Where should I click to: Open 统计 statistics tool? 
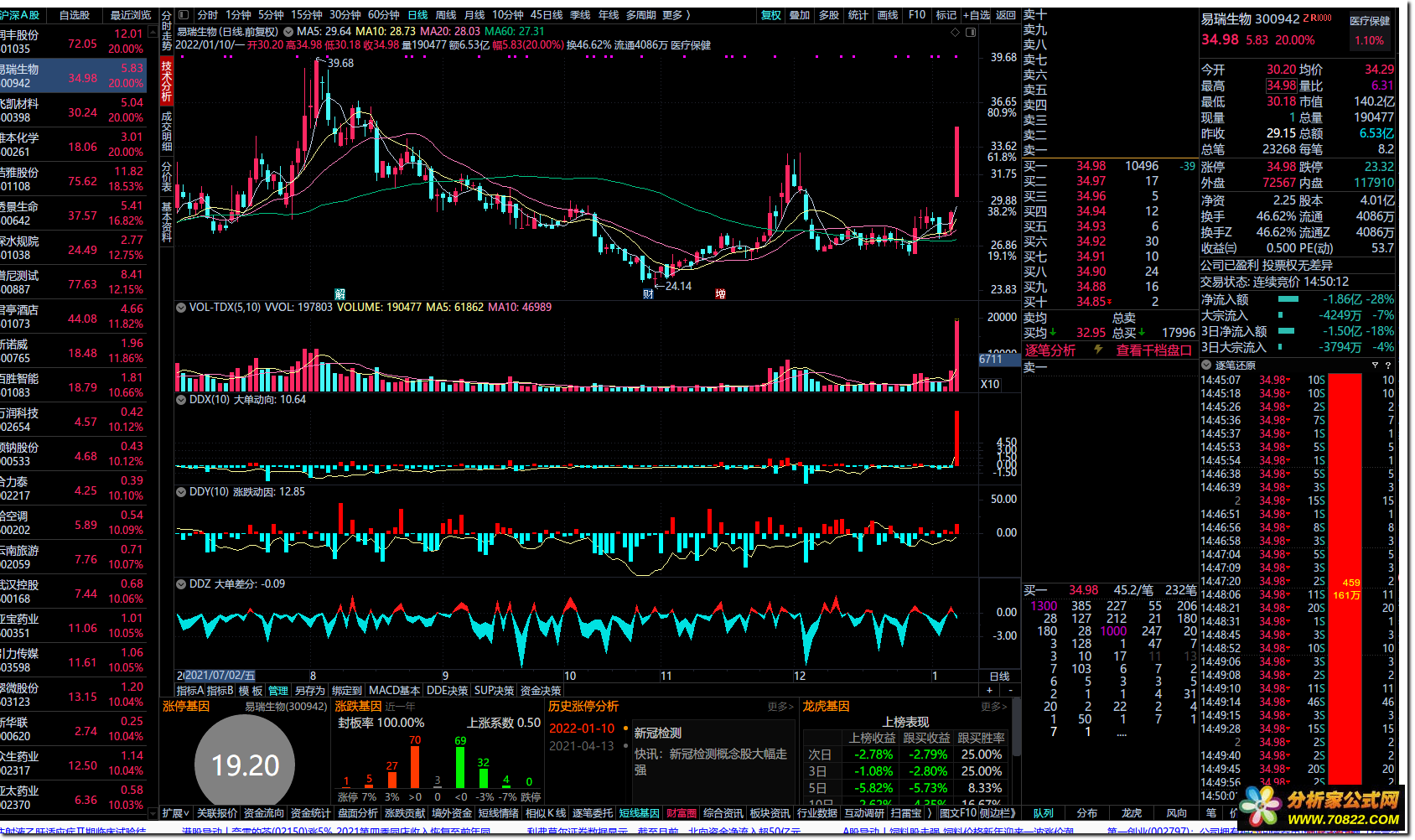(x=858, y=15)
